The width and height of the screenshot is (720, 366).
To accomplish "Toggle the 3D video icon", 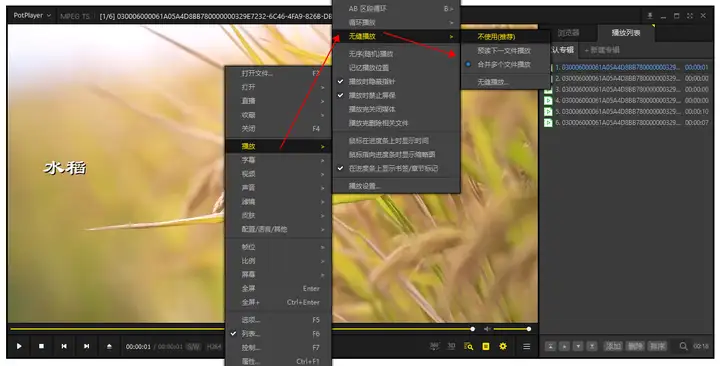I will pyautogui.click(x=451, y=346).
